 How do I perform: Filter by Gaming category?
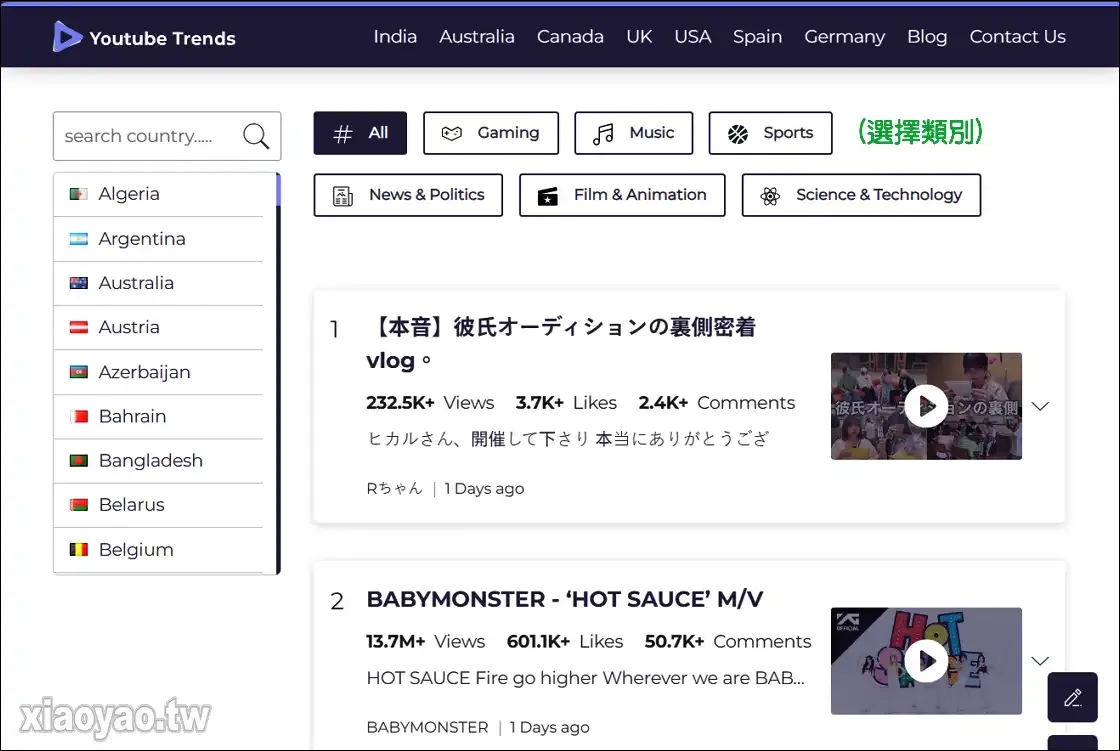(x=491, y=133)
